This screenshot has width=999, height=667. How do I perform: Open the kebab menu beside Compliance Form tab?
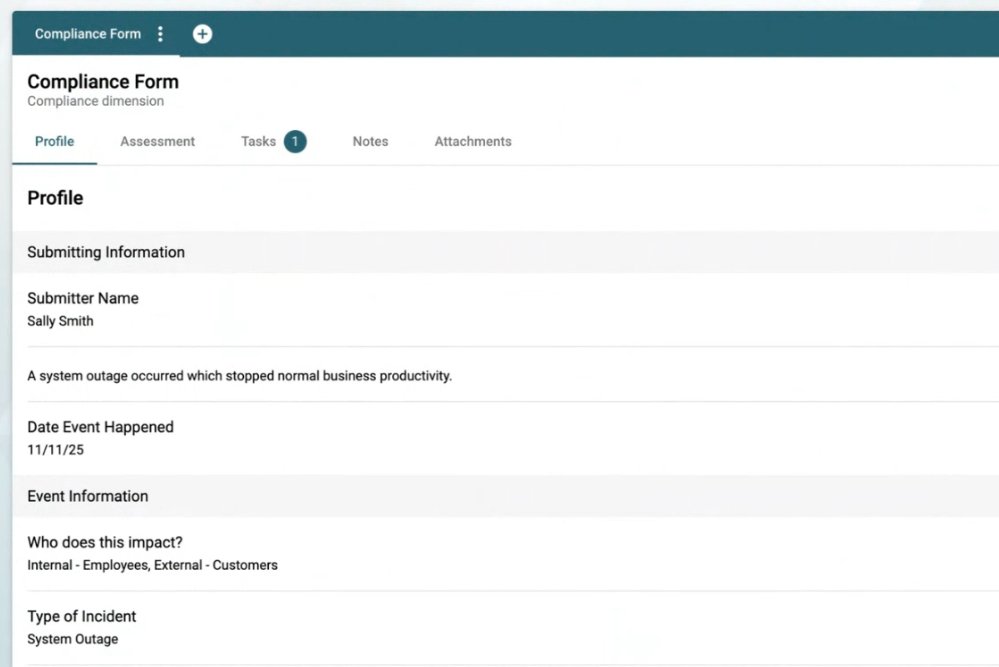tap(160, 34)
